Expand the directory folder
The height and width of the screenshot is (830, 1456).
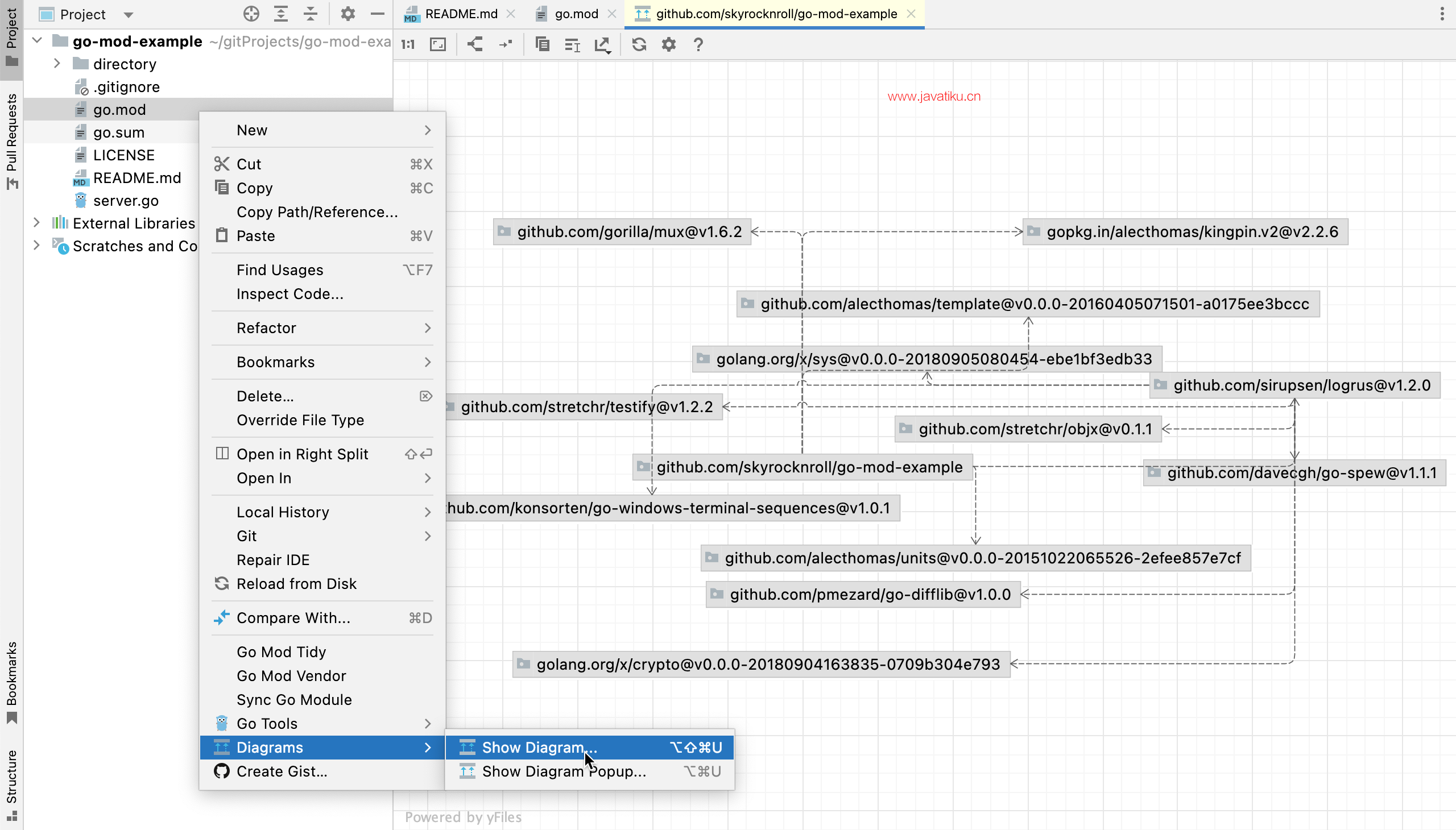coord(57,64)
